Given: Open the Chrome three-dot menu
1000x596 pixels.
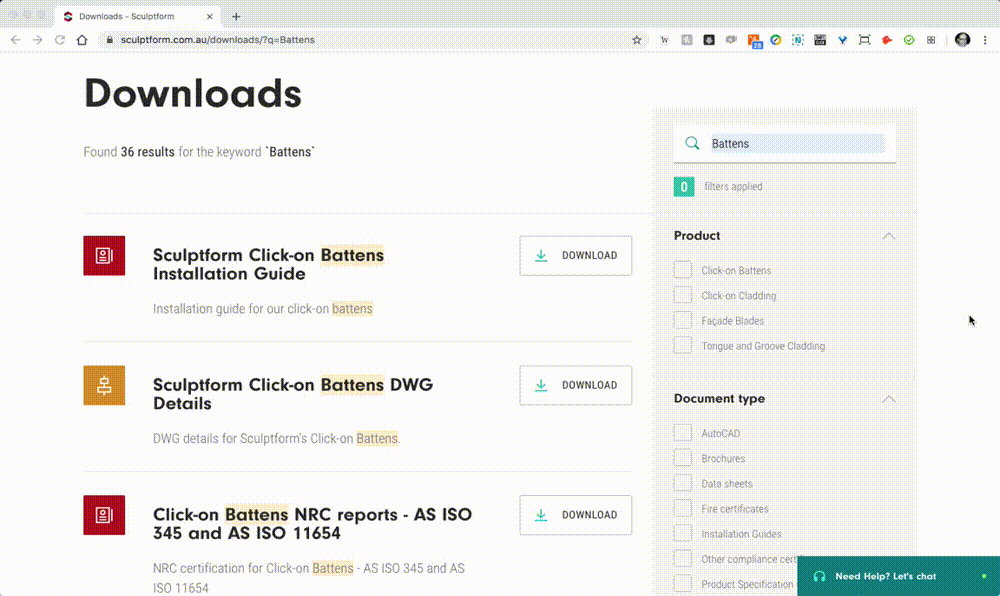Looking at the screenshot, I should point(985,40).
